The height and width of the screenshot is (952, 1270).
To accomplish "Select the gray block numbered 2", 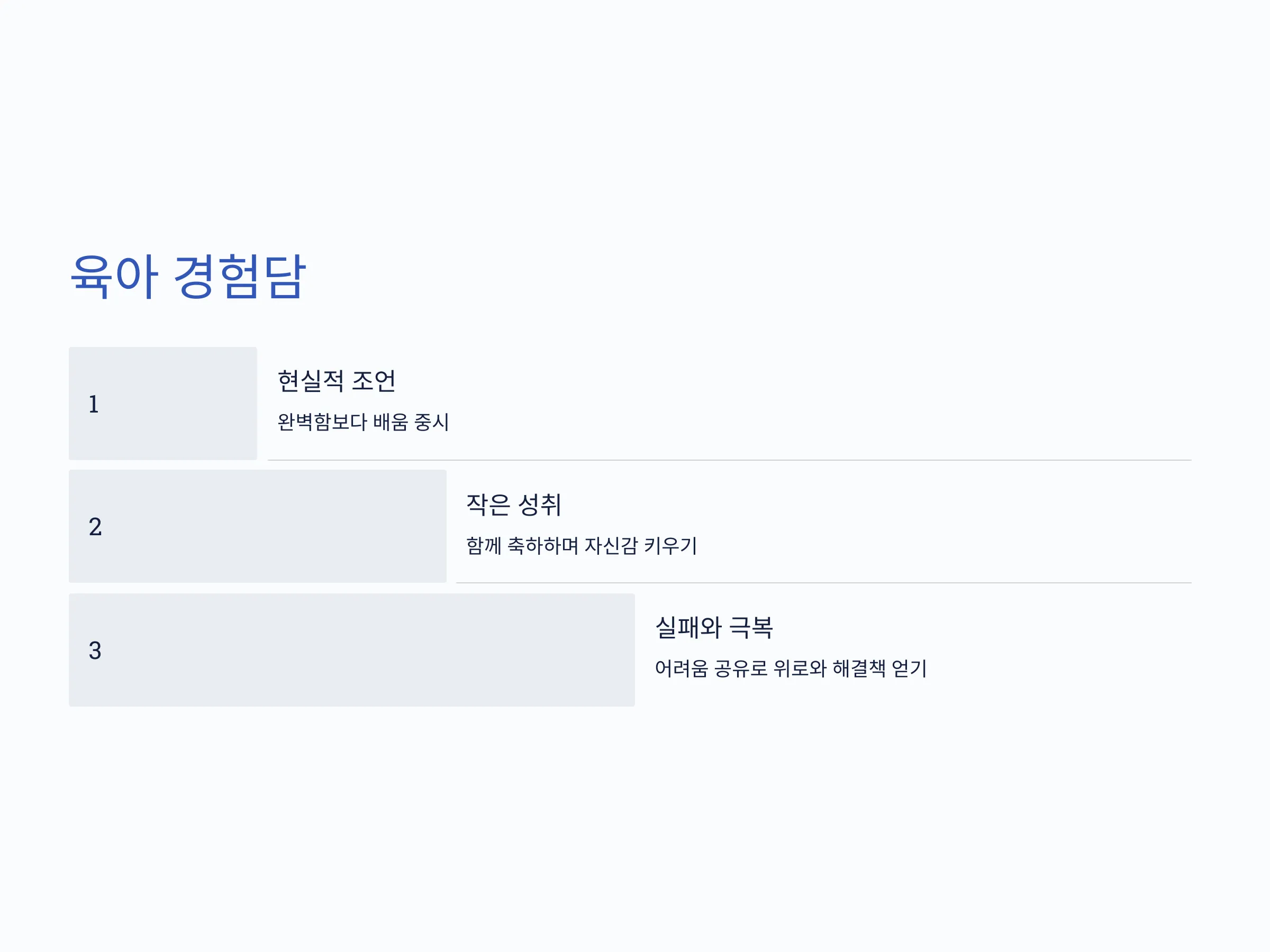I will click(258, 526).
